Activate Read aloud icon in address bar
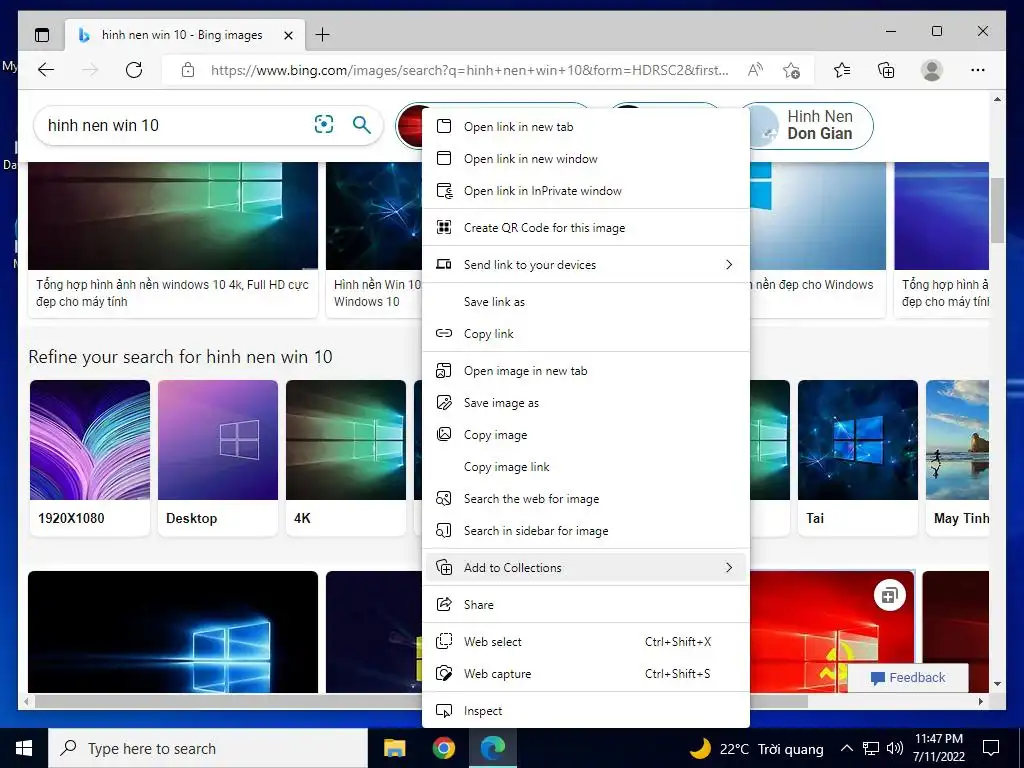1024x768 pixels. 755,70
